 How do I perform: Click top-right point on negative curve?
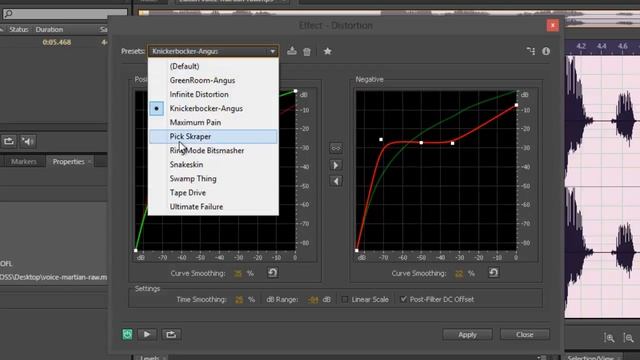(x=516, y=105)
